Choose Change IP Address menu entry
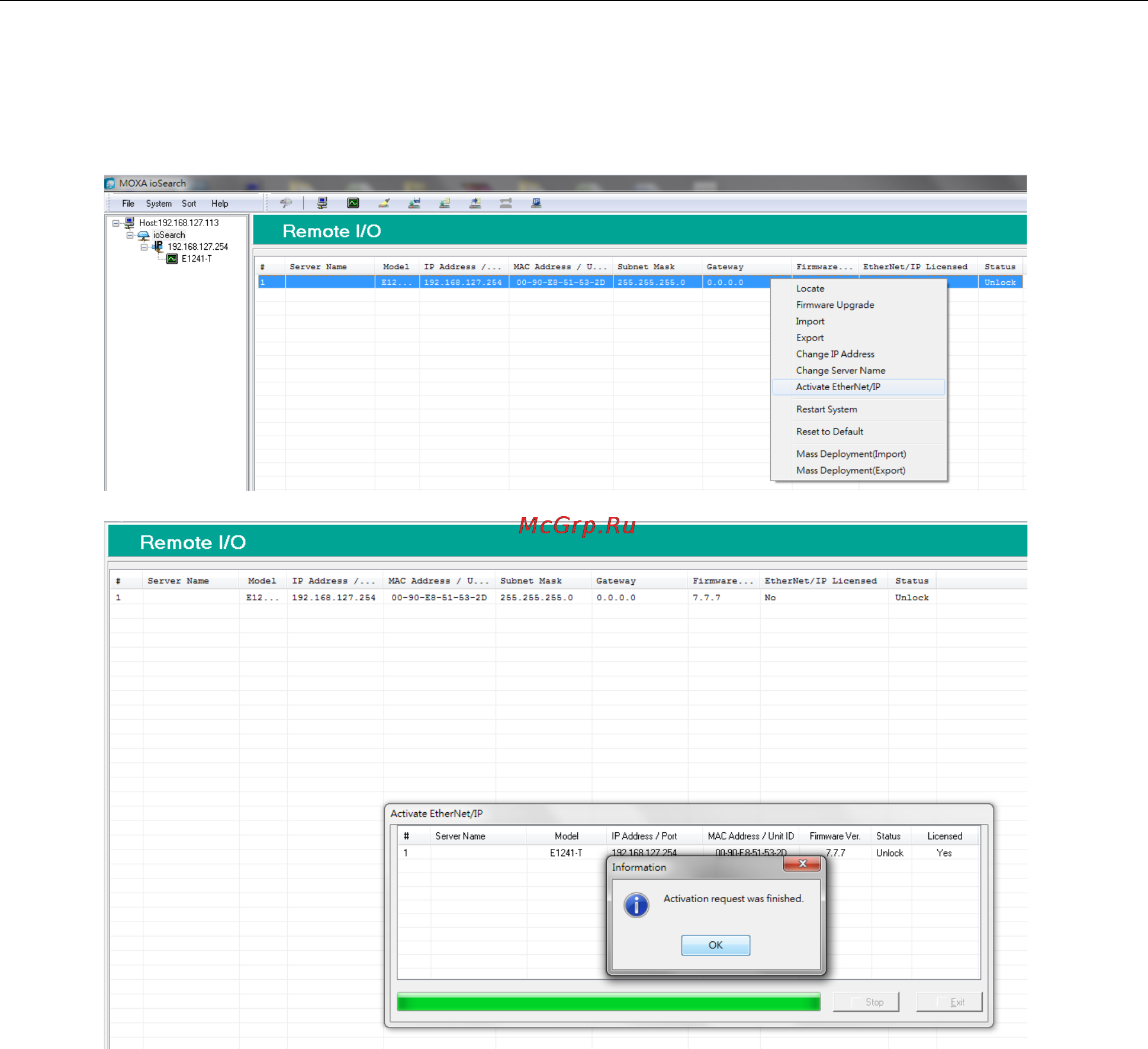Image resolution: width=1148 pixels, height=1049 pixels. tap(858, 354)
